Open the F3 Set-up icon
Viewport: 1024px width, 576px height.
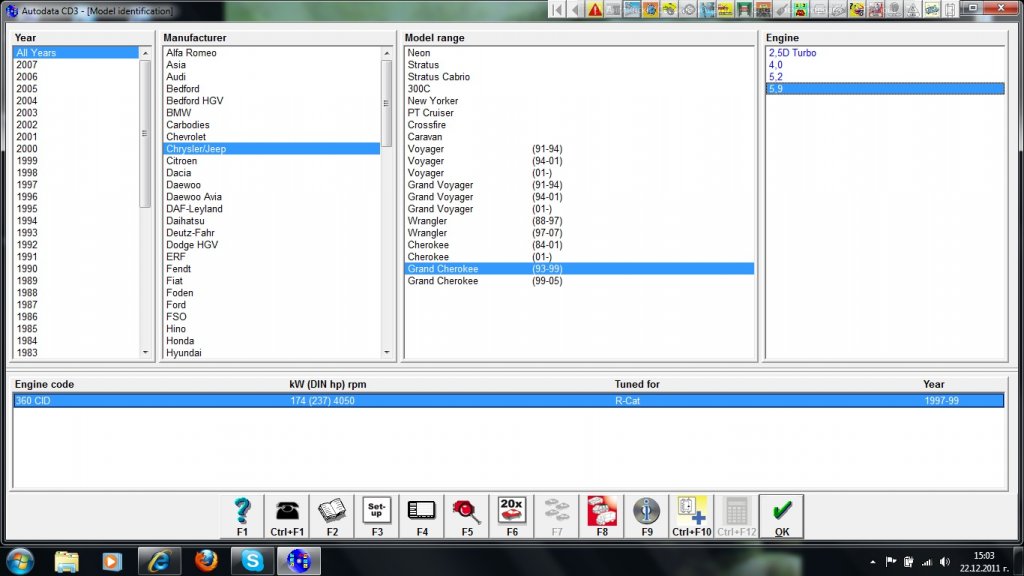[x=377, y=516]
